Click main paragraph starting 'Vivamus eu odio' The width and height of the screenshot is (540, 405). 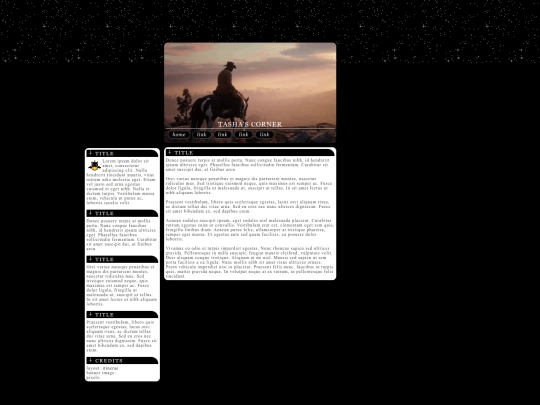250,262
